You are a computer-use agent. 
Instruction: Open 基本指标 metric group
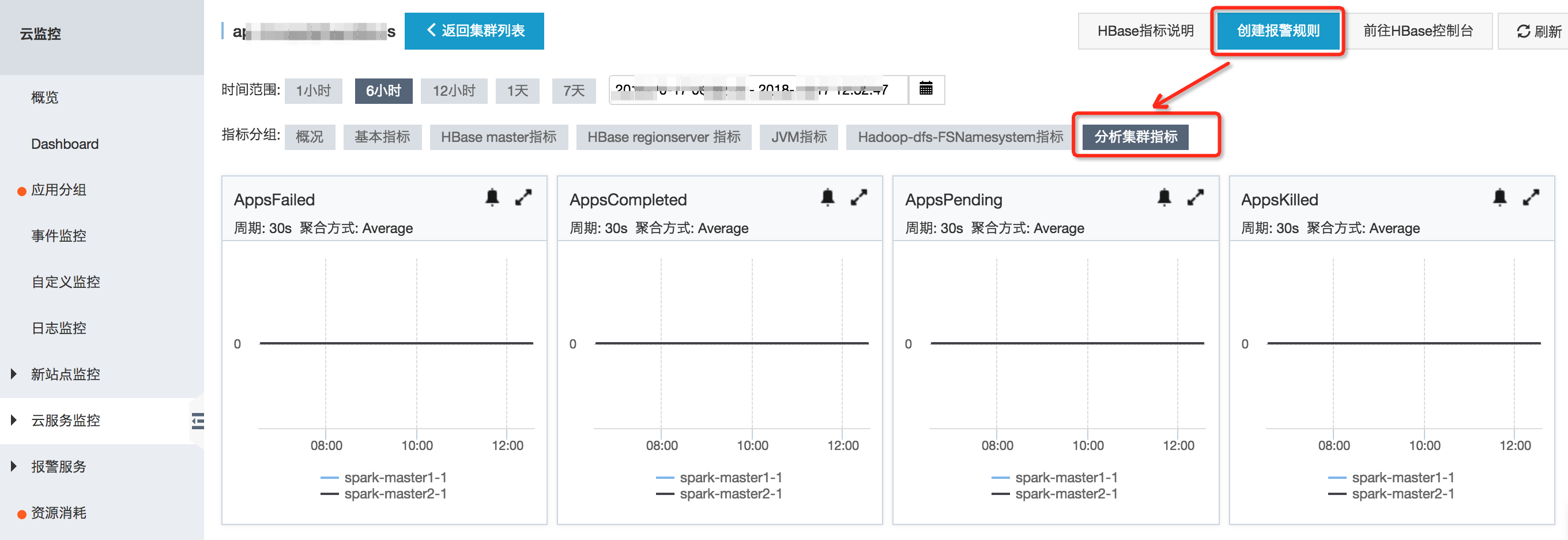382,137
